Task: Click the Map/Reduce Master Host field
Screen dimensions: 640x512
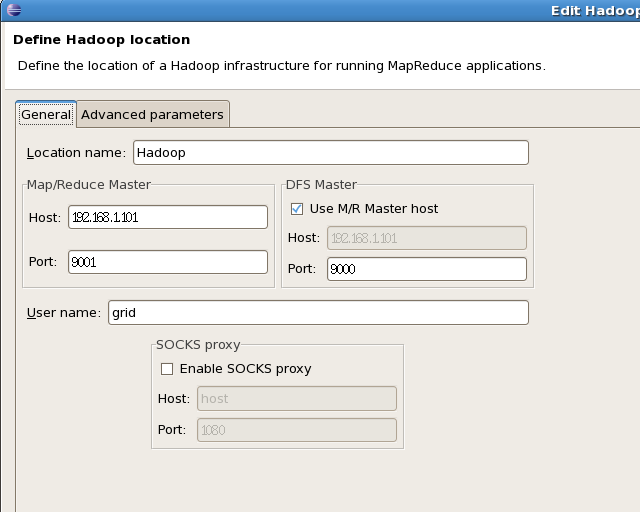Action: pyautogui.click(x=168, y=217)
